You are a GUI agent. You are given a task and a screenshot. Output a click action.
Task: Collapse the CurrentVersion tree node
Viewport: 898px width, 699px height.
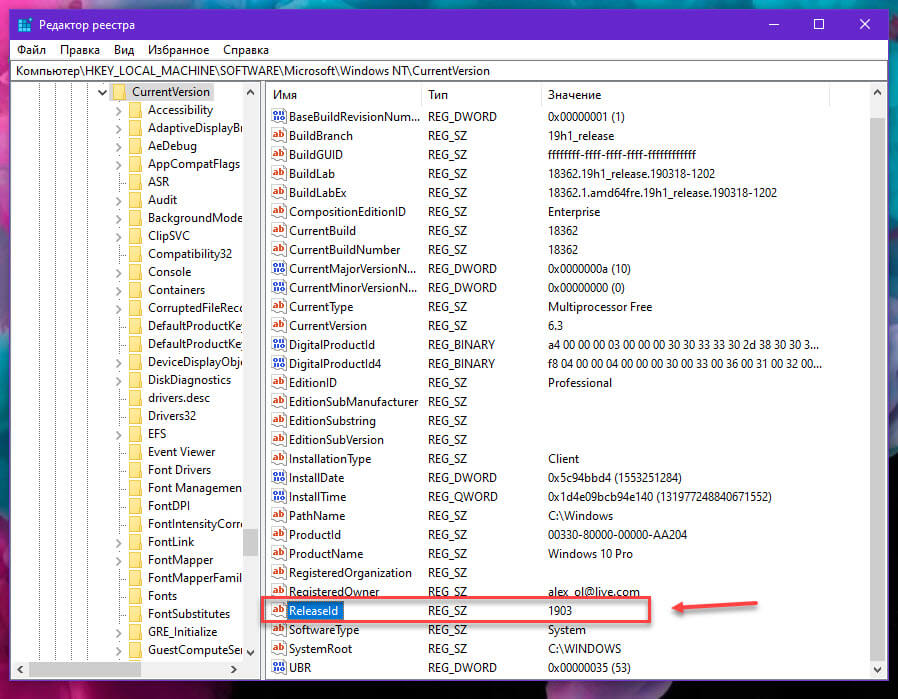point(102,92)
